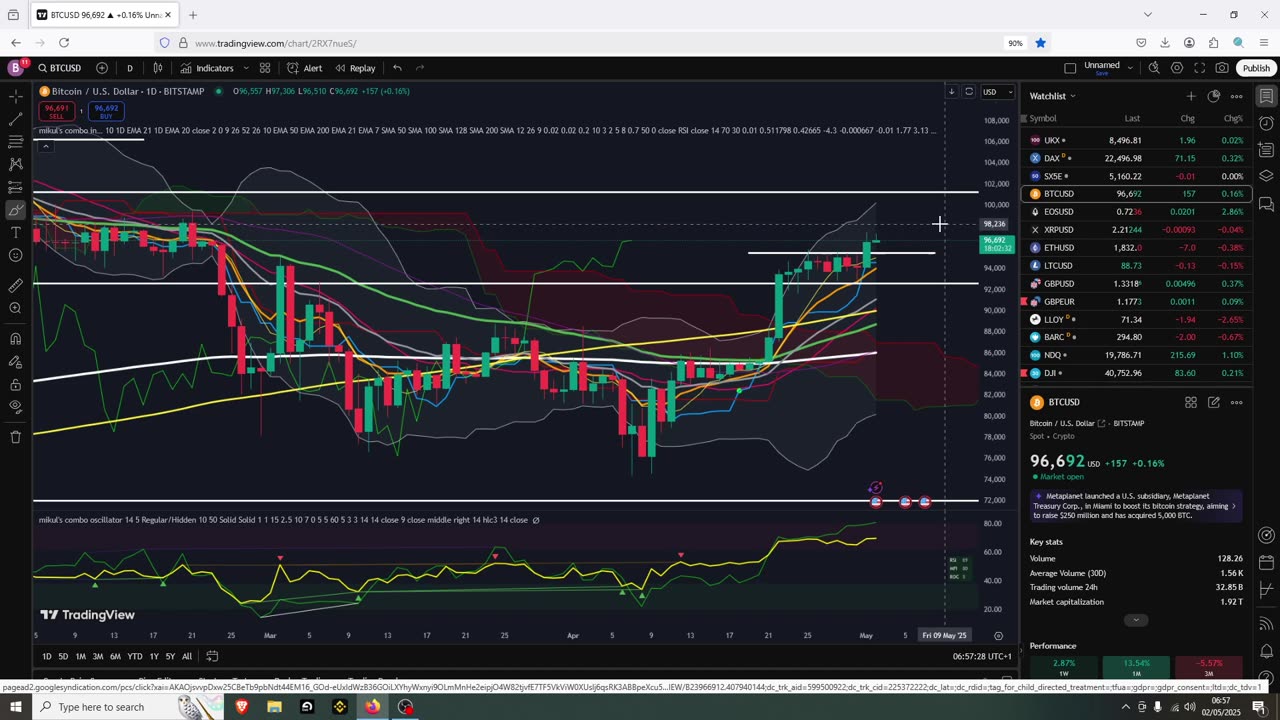
Task: Enter fullscreen chart mode
Action: pyautogui.click(x=1200, y=68)
